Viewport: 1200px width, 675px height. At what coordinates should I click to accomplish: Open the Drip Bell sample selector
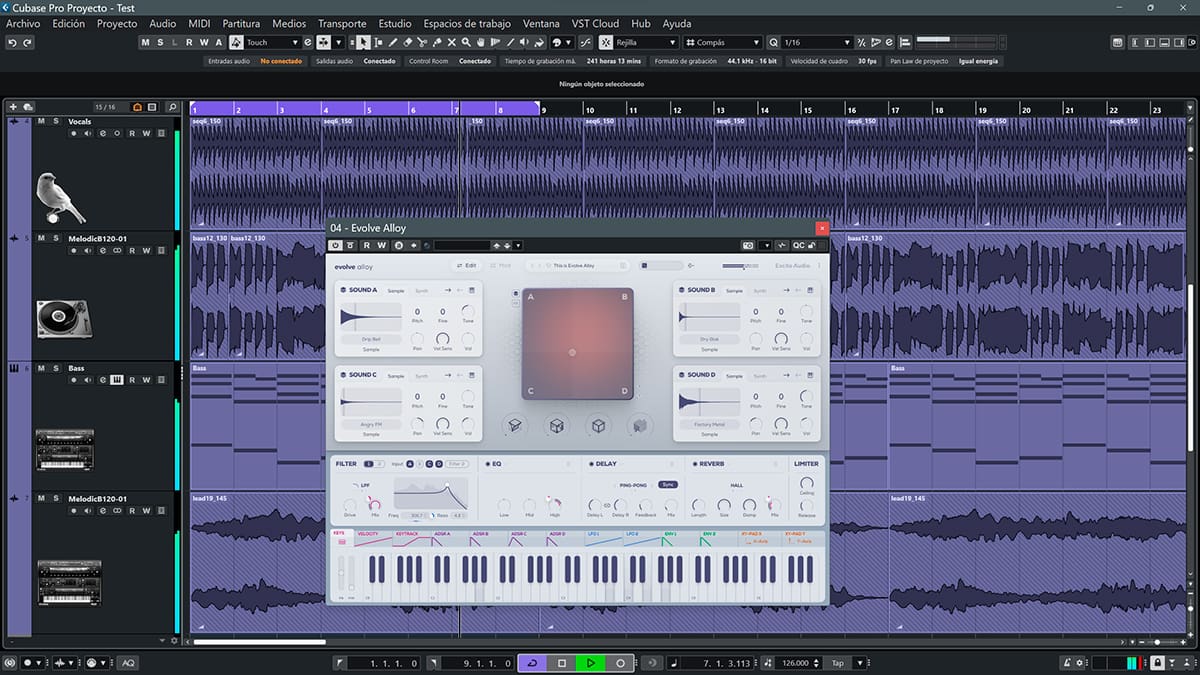[x=371, y=340]
